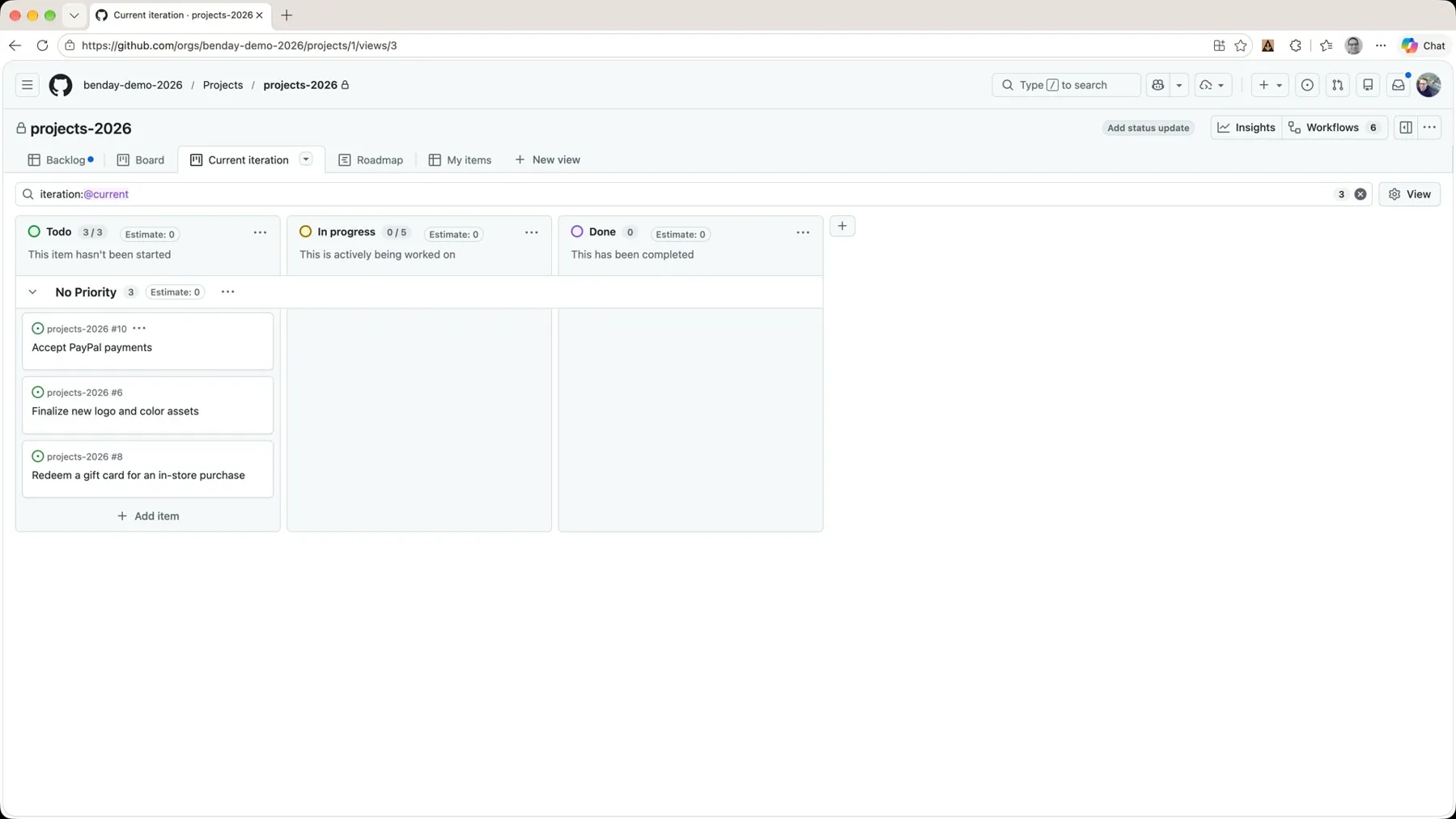Open the Issues icon in the header
1456x819 pixels.
click(1307, 85)
